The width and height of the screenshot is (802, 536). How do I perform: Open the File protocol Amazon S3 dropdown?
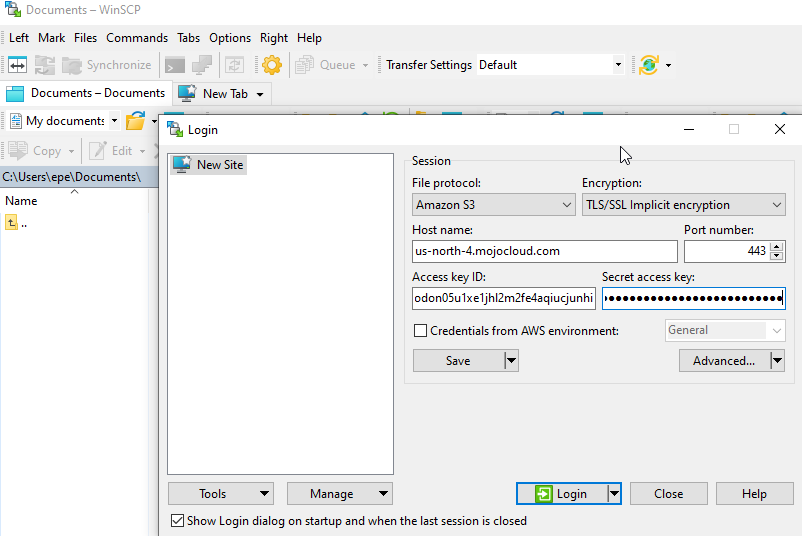[494, 205]
